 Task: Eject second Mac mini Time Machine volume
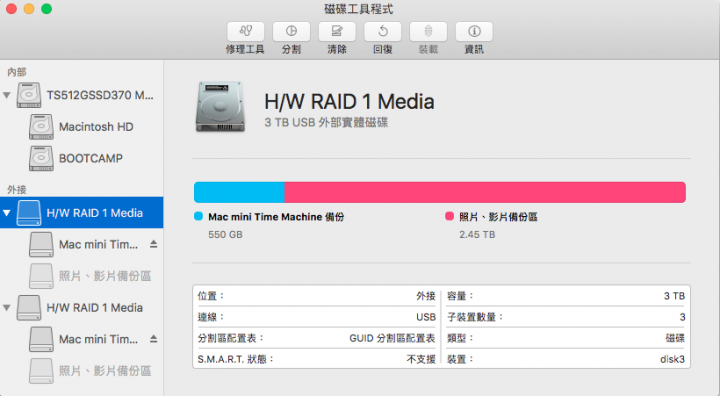click(154, 339)
